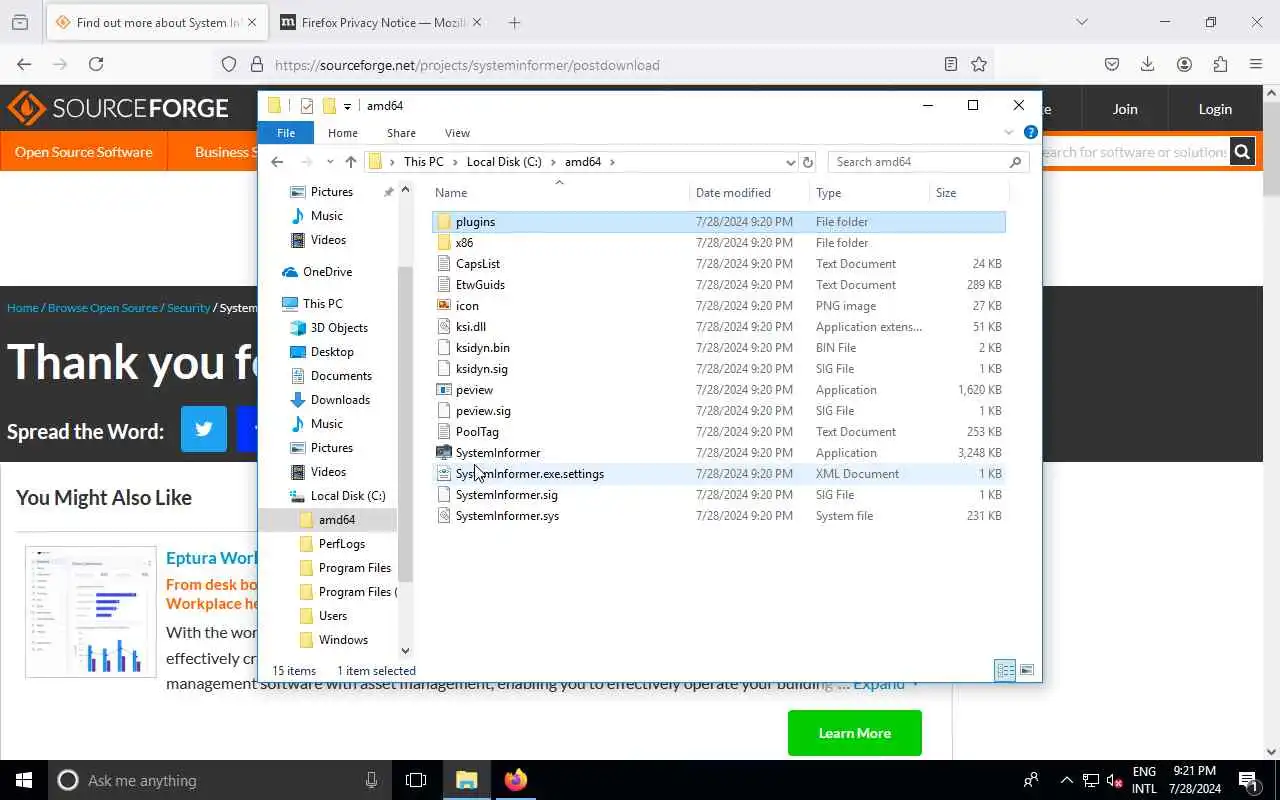
Task: Select OneDrive in navigation pane
Action: [327, 272]
